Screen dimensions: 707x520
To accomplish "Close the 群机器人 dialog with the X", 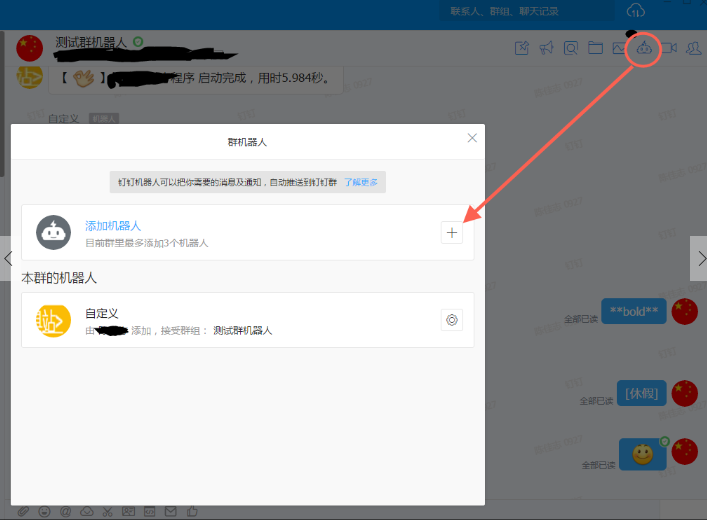I will [x=472, y=138].
